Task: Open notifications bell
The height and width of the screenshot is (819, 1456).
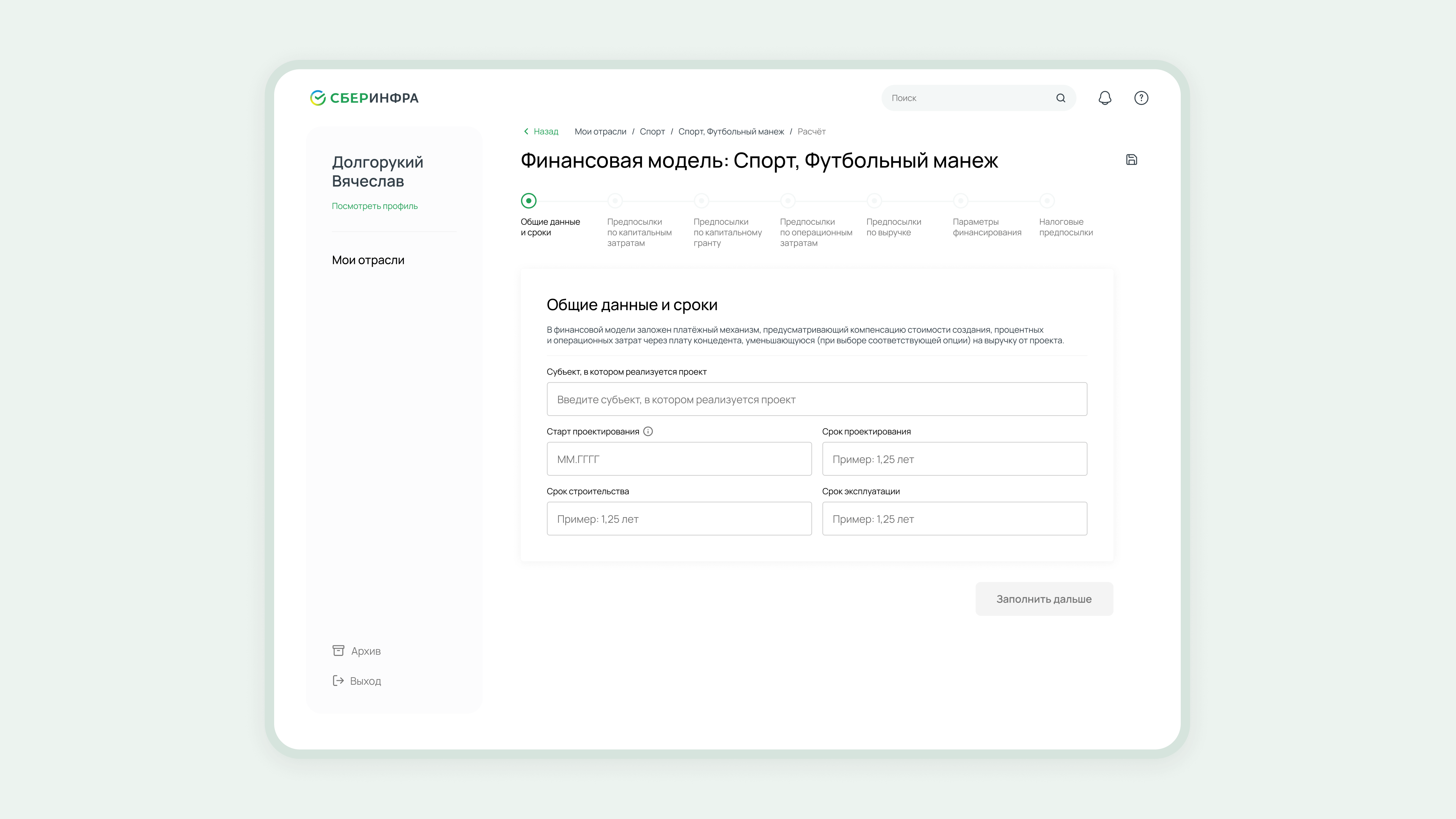Action: 1105,98
